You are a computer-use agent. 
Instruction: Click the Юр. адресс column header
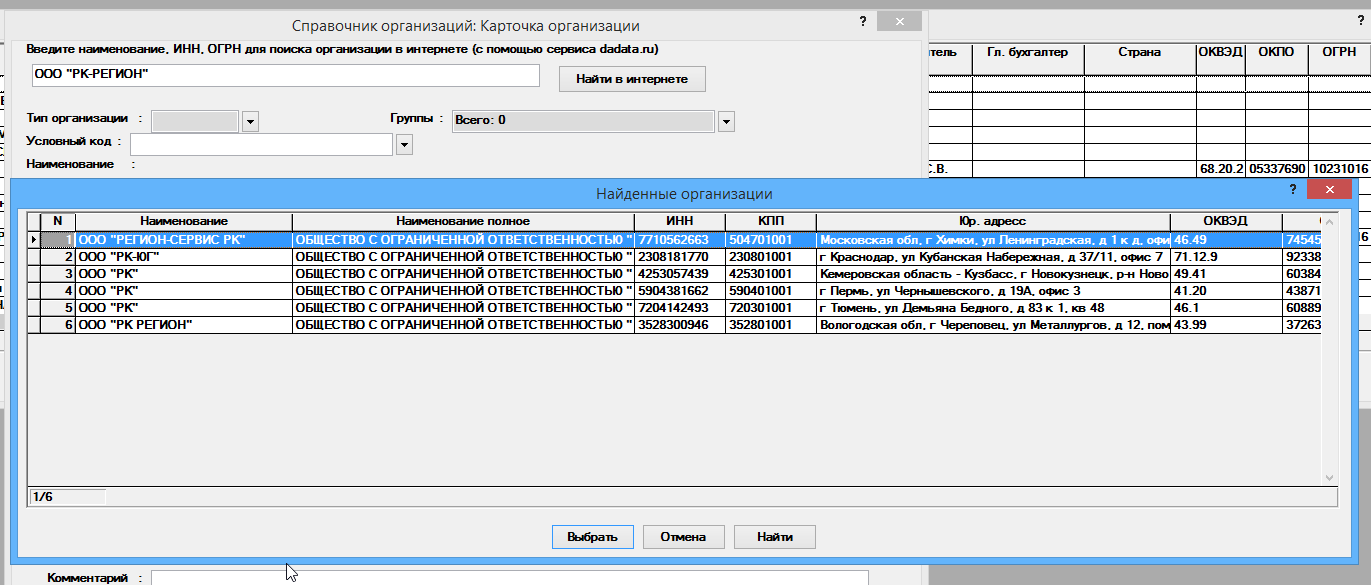pyautogui.click(x=992, y=221)
